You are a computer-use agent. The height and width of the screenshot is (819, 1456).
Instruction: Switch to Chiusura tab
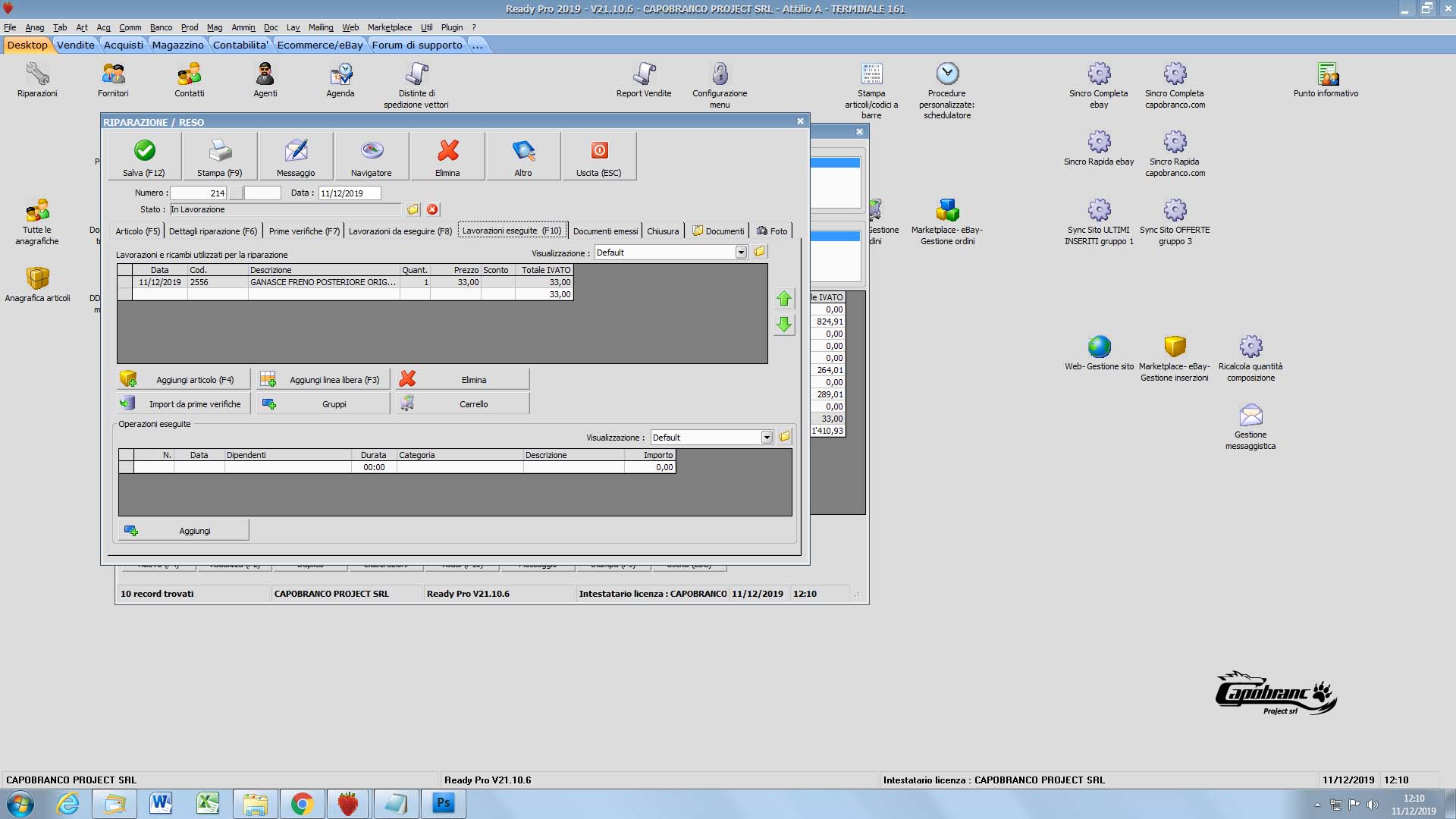coord(663,231)
